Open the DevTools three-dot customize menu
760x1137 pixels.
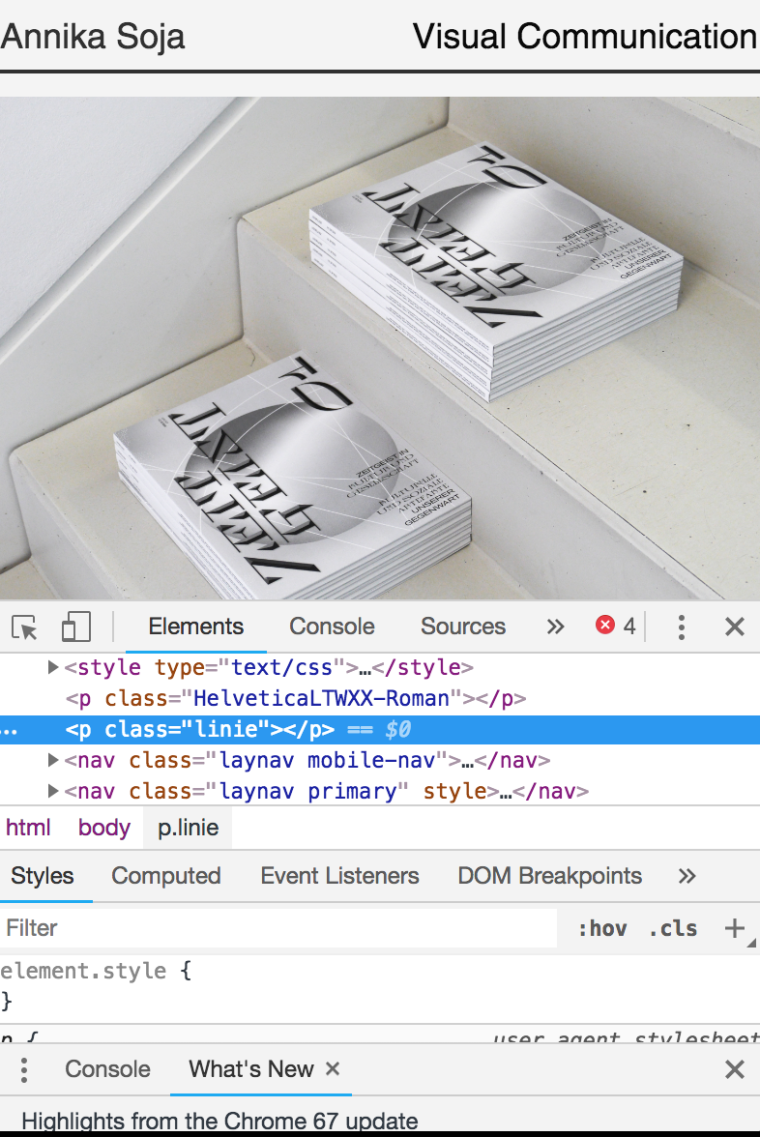click(681, 627)
